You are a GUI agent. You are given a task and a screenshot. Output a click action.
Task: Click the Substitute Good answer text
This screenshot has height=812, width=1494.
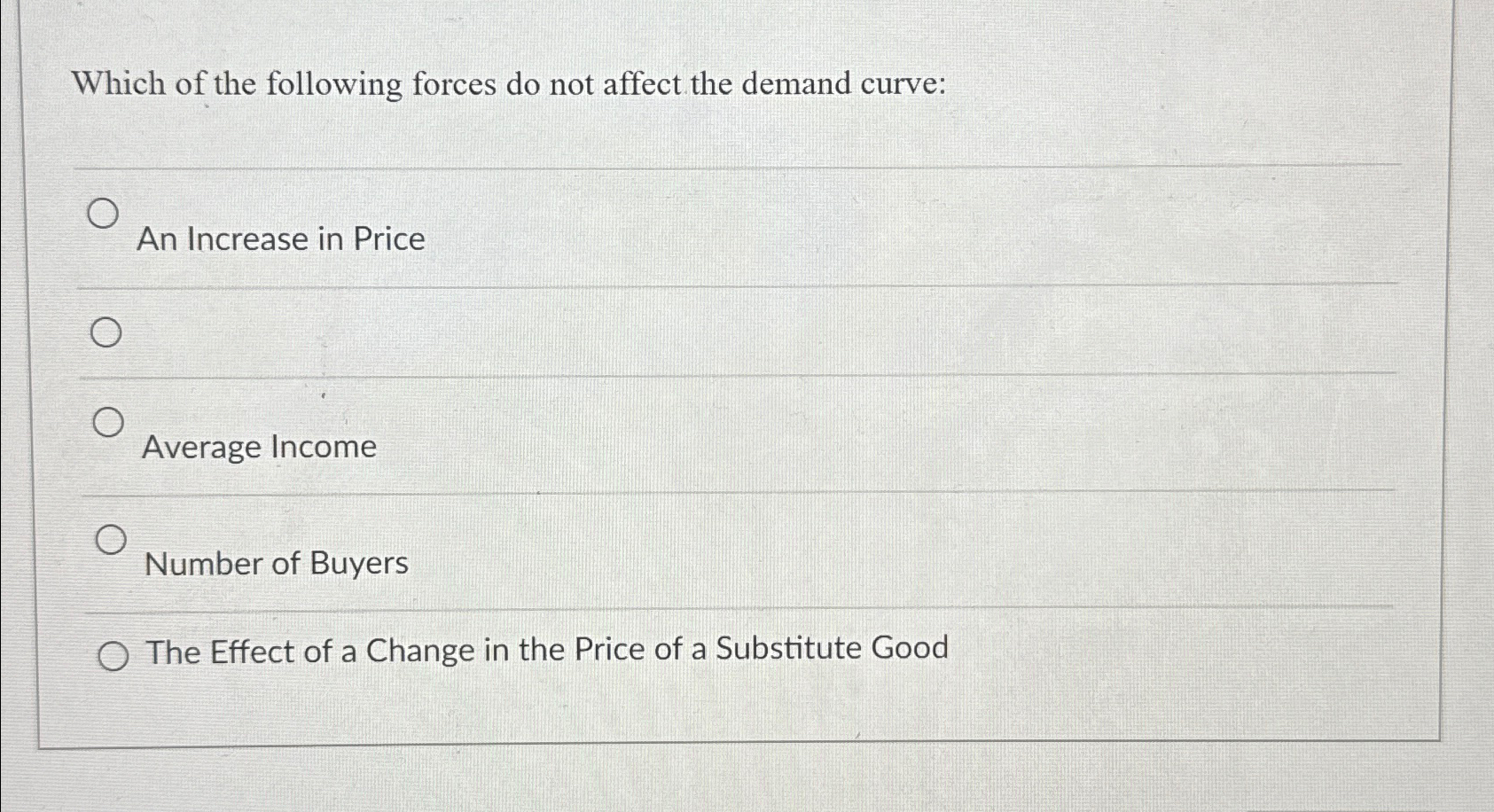pyautogui.click(x=545, y=650)
